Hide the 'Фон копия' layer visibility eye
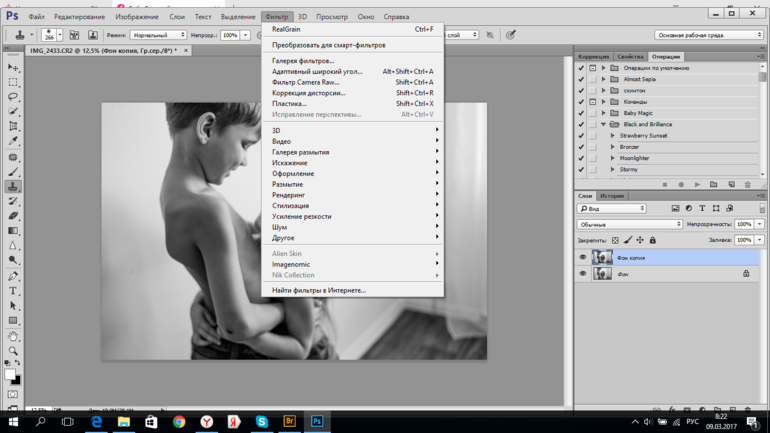 (x=583, y=258)
